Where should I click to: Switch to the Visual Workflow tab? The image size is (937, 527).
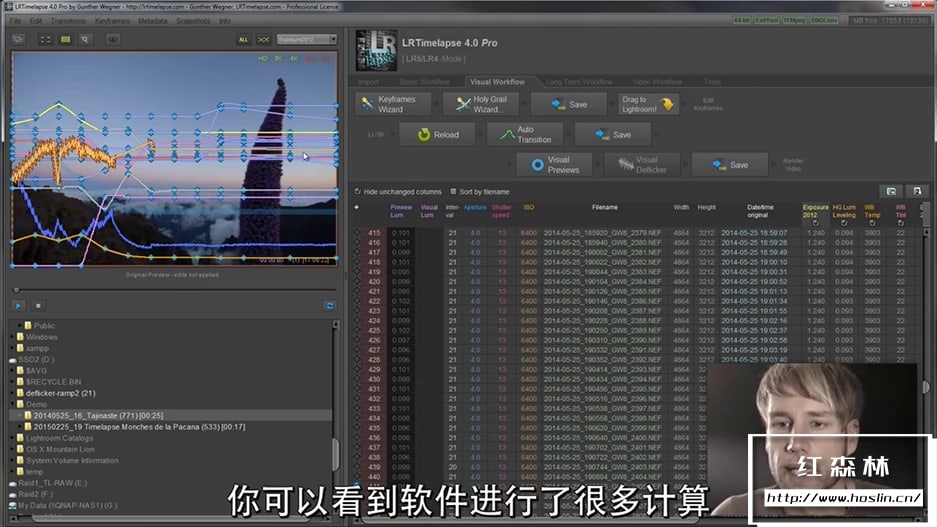tap(497, 82)
